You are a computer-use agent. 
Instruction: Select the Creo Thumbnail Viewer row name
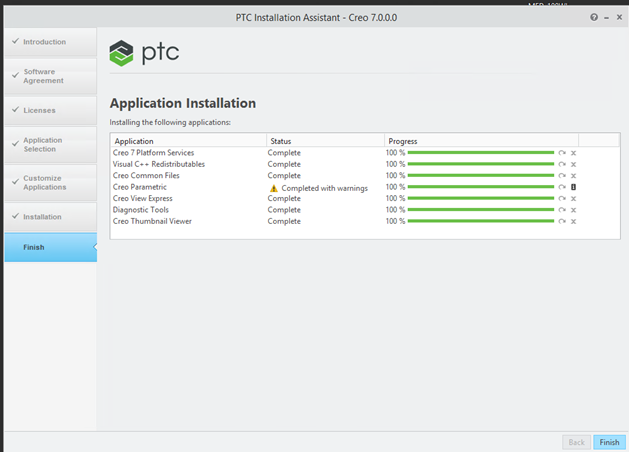click(x=152, y=221)
